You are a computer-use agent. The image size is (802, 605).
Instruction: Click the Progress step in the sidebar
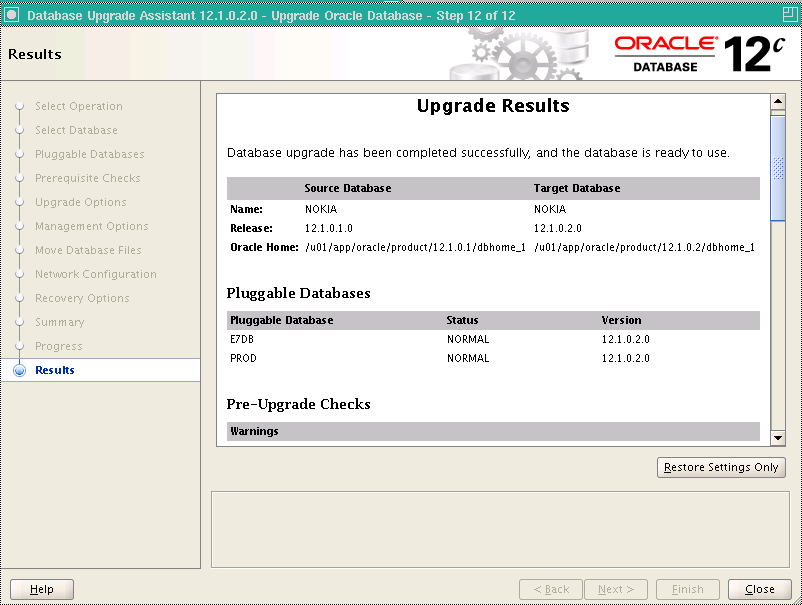coord(58,346)
